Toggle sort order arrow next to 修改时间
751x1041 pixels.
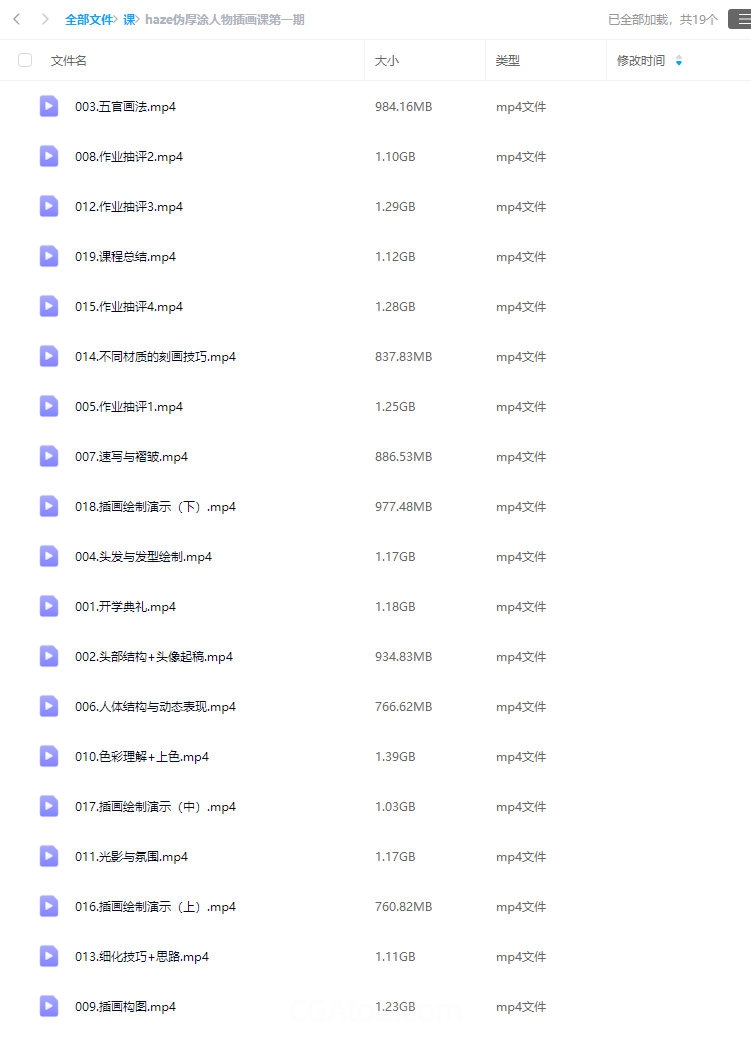(x=679, y=61)
